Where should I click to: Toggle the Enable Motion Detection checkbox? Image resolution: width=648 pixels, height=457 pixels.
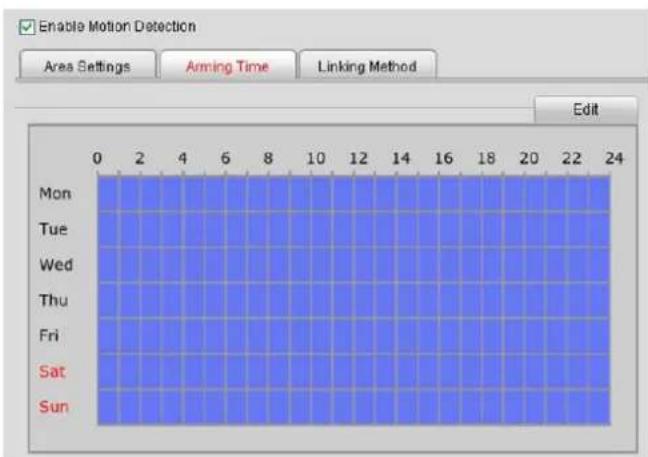pos(27,27)
